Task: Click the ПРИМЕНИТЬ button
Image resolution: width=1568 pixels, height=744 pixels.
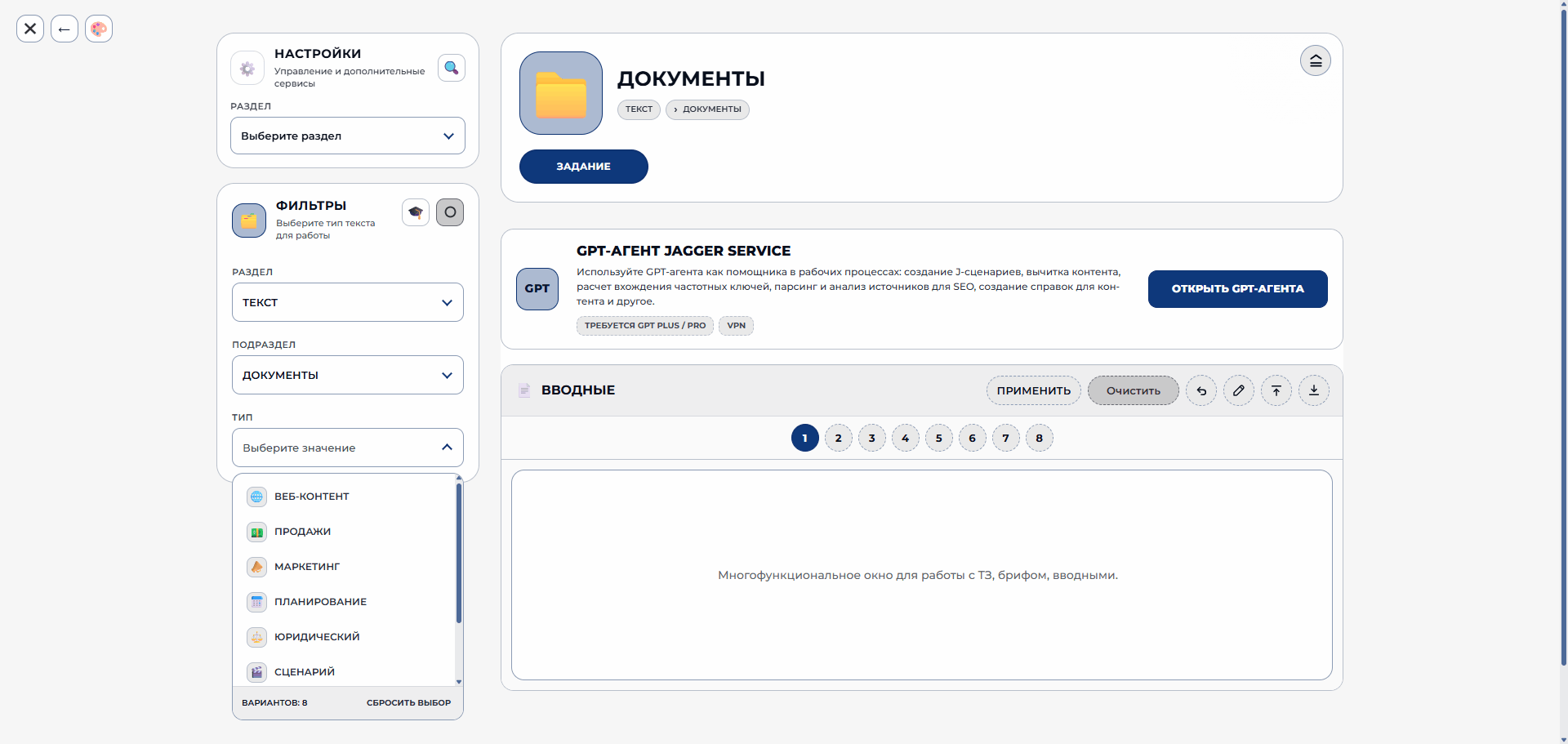Action: (x=1034, y=390)
